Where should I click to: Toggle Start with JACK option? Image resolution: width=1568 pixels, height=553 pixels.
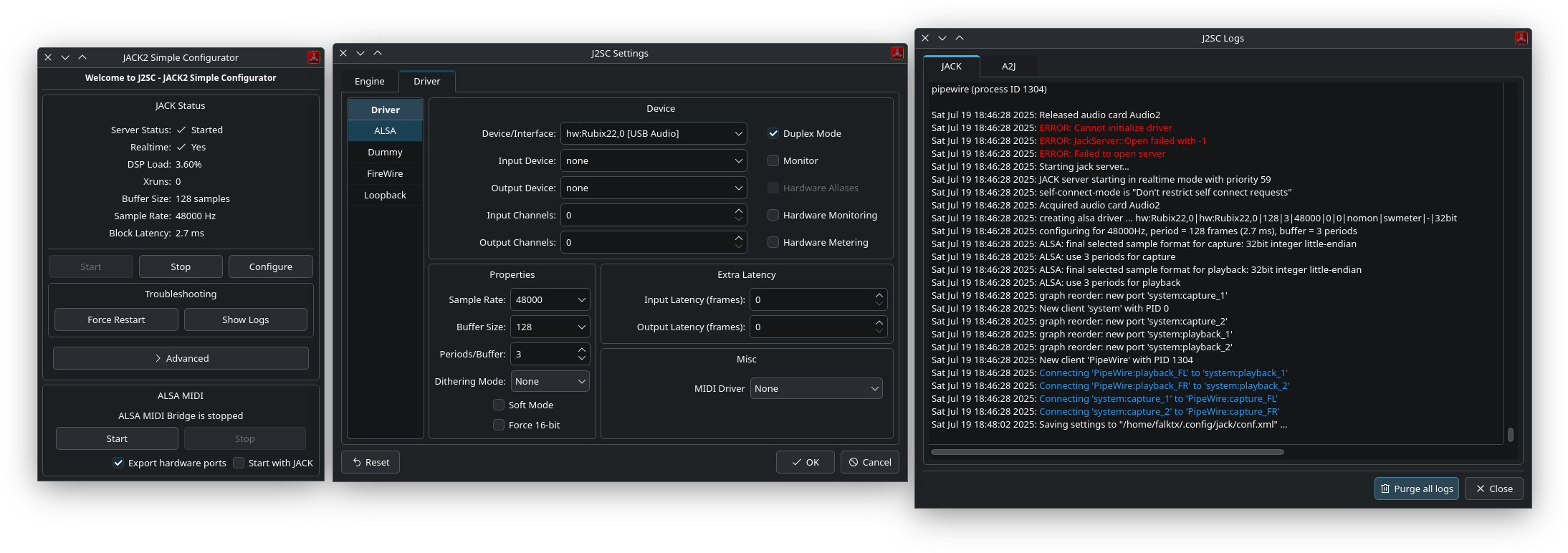point(239,463)
